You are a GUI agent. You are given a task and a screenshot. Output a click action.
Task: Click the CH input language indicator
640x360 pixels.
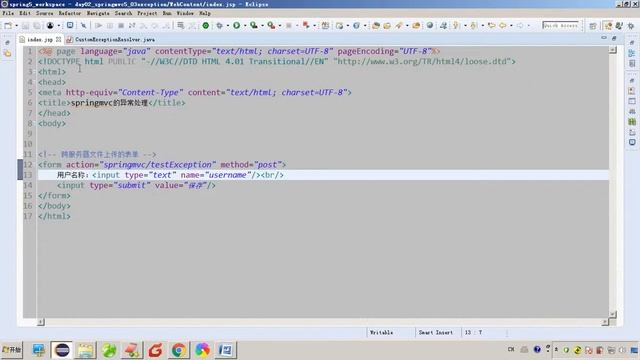[511, 349]
